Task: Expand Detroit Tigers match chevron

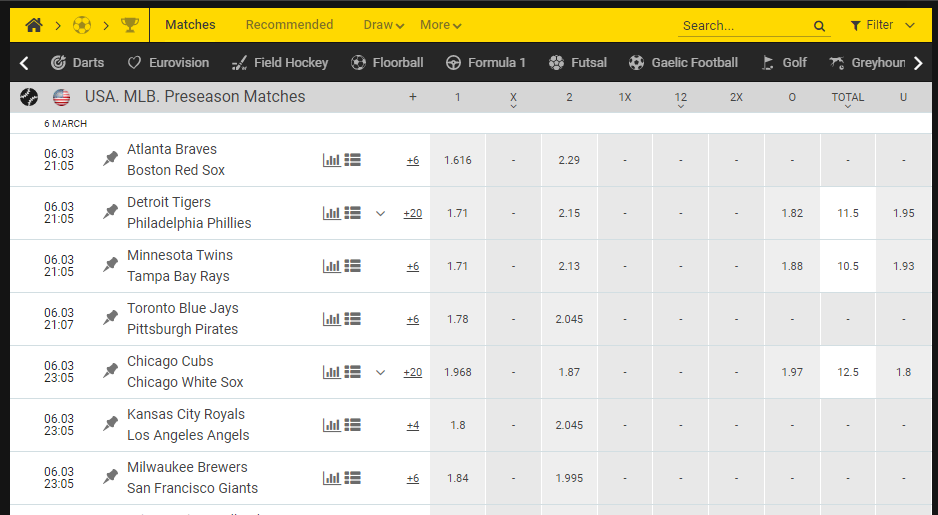Action: point(380,214)
